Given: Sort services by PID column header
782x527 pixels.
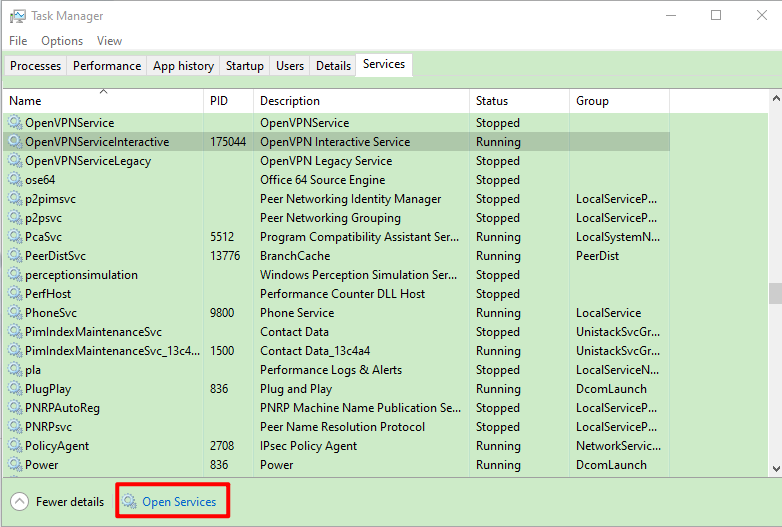Looking at the screenshot, I should 229,101.
